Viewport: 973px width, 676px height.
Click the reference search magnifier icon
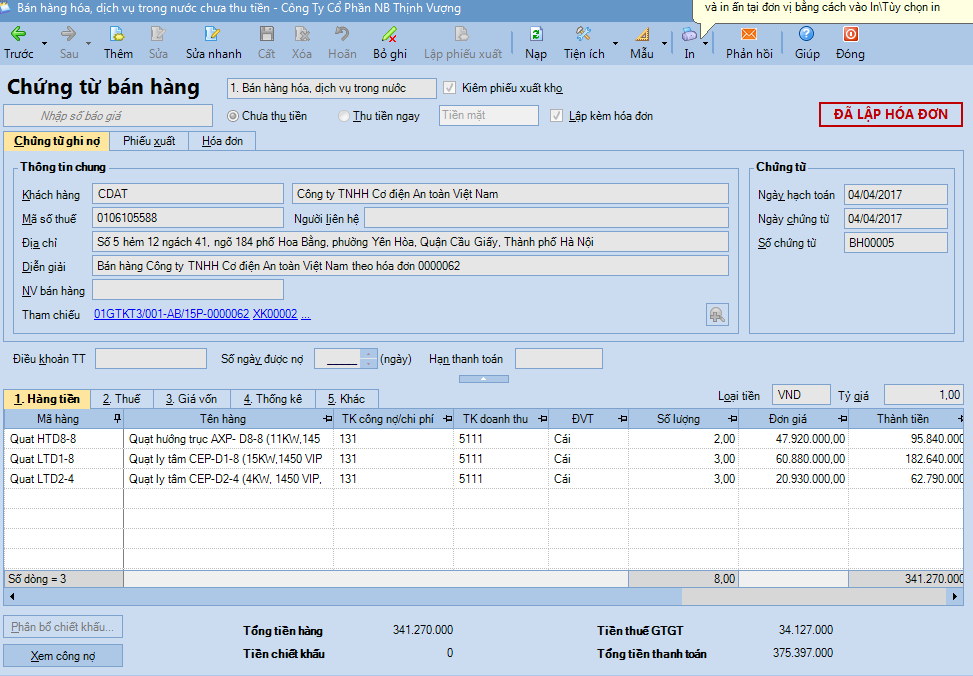click(x=717, y=315)
